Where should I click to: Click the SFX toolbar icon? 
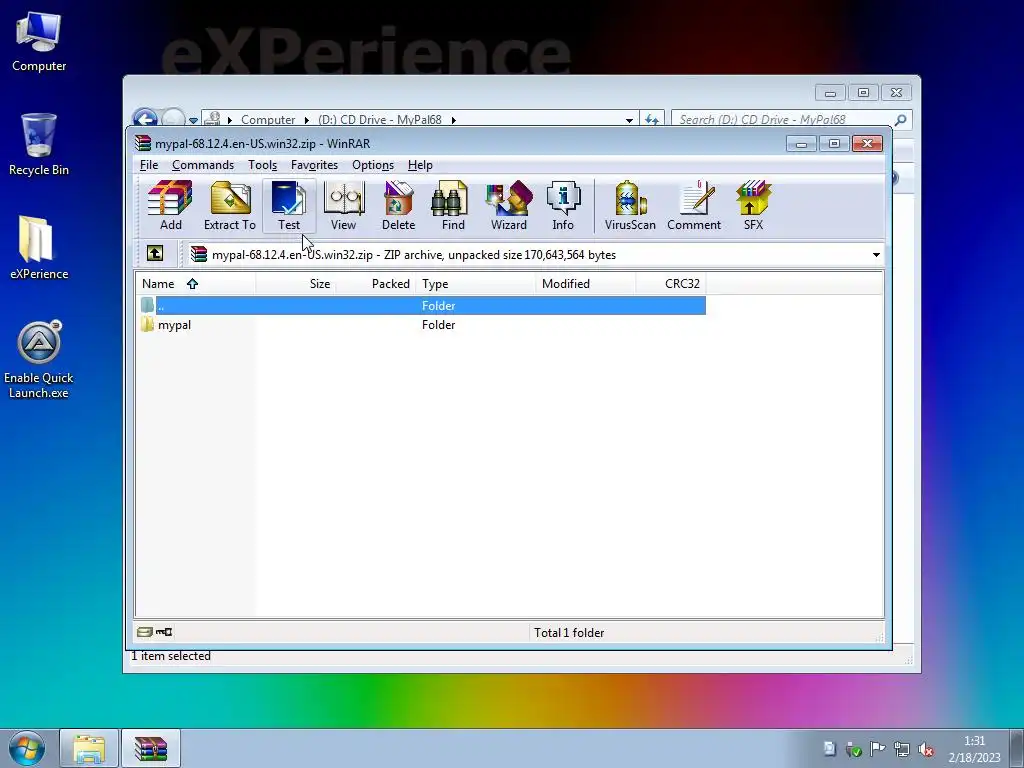753,206
